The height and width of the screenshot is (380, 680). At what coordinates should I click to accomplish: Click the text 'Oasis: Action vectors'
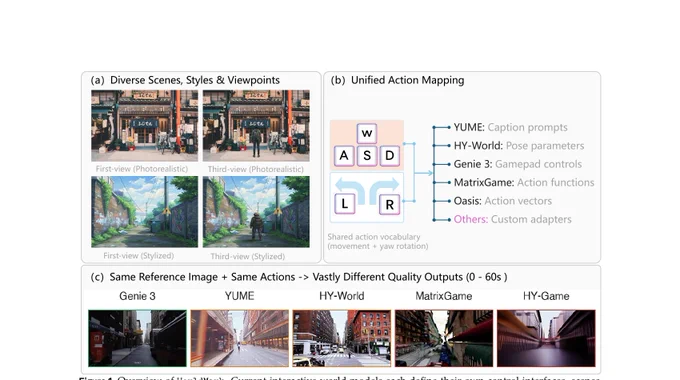[503, 201]
